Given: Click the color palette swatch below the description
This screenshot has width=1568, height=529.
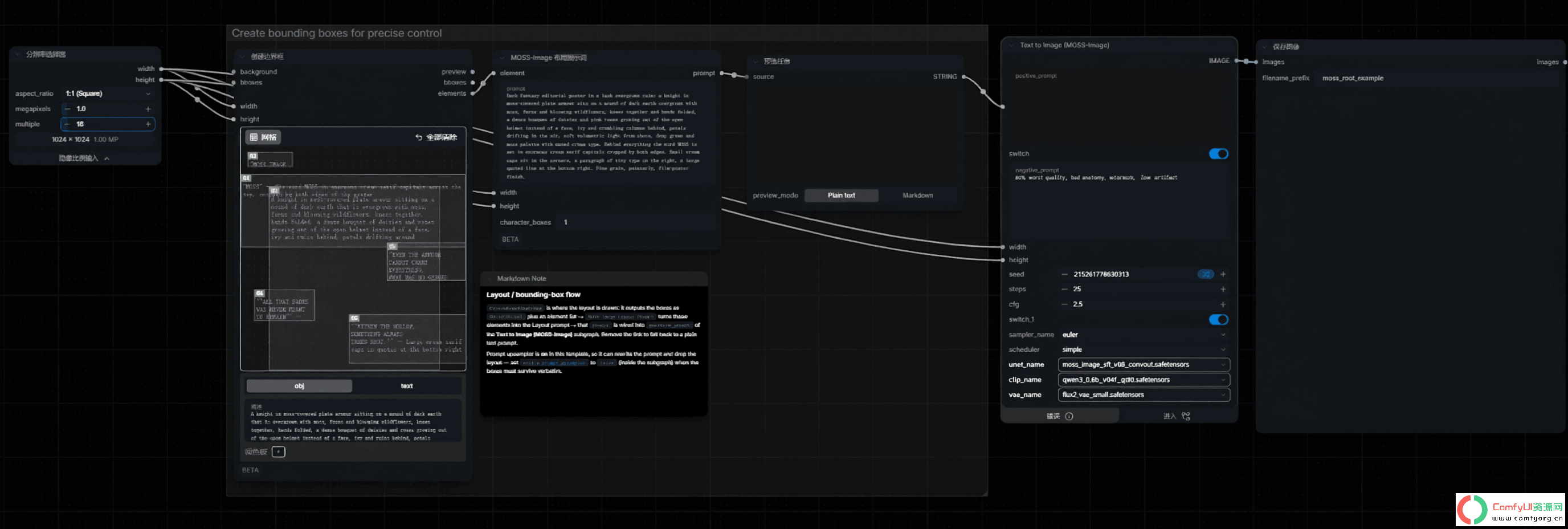Looking at the screenshot, I should (x=278, y=451).
